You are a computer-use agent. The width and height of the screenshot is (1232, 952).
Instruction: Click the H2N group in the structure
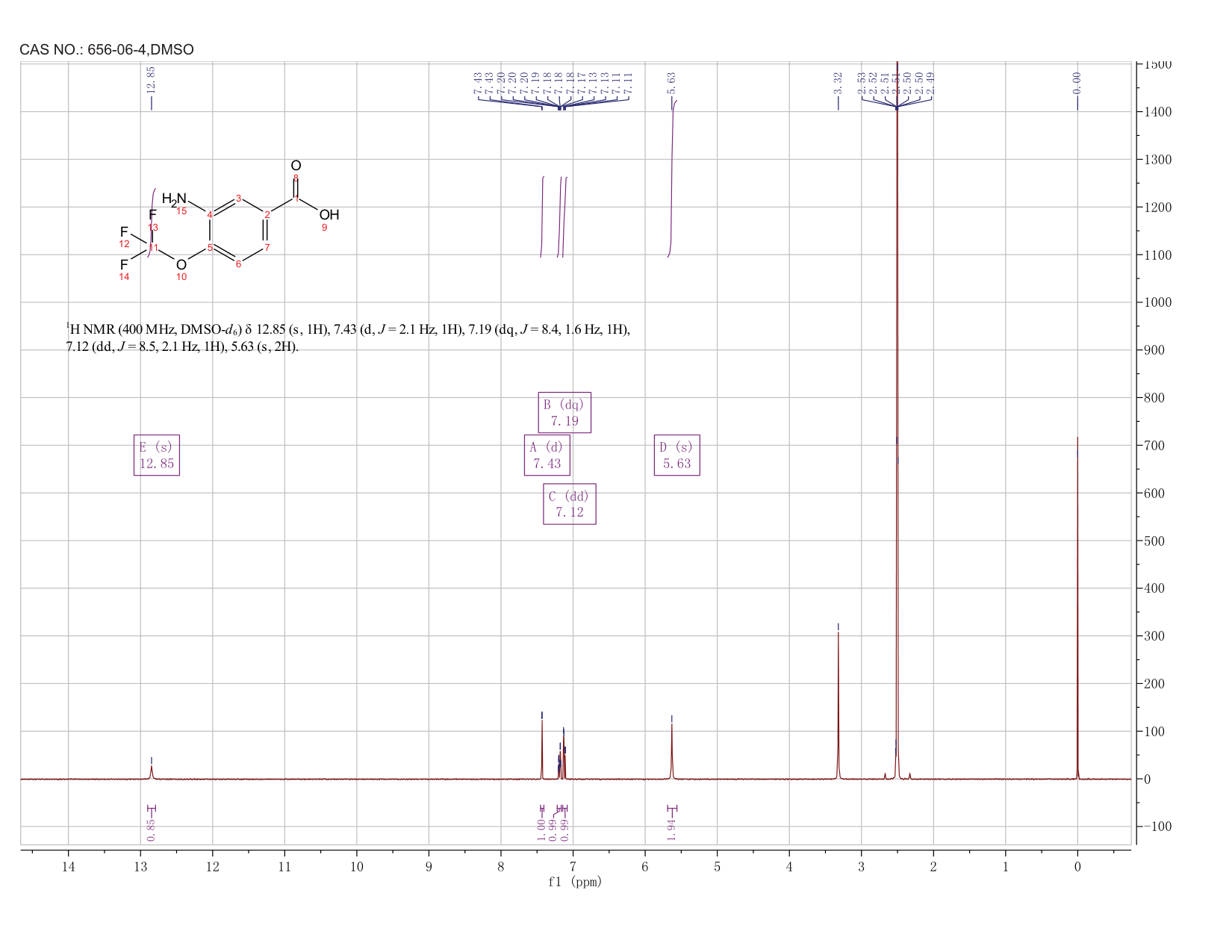point(174,199)
